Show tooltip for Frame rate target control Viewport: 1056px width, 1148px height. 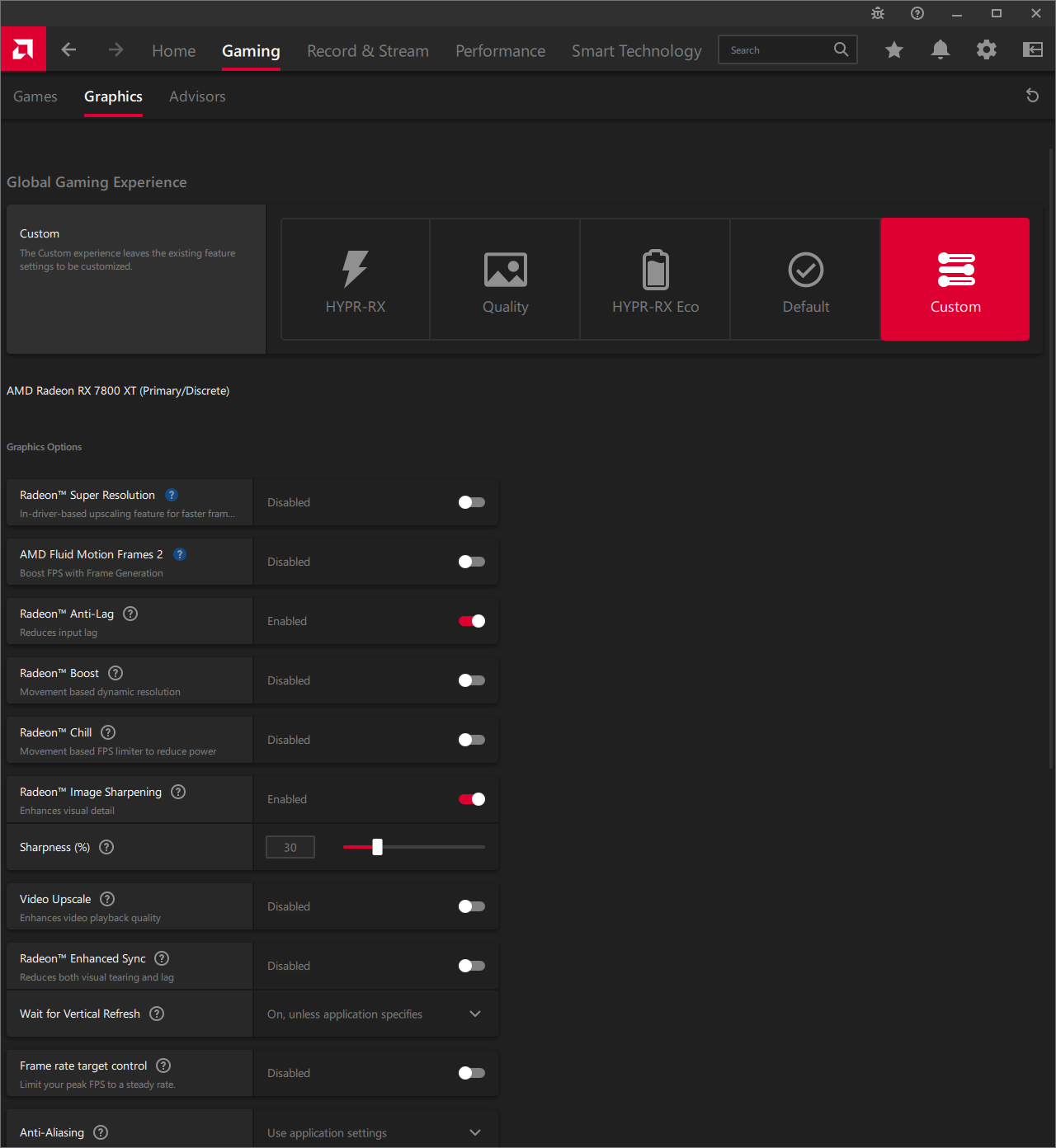(x=163, y=1066)
